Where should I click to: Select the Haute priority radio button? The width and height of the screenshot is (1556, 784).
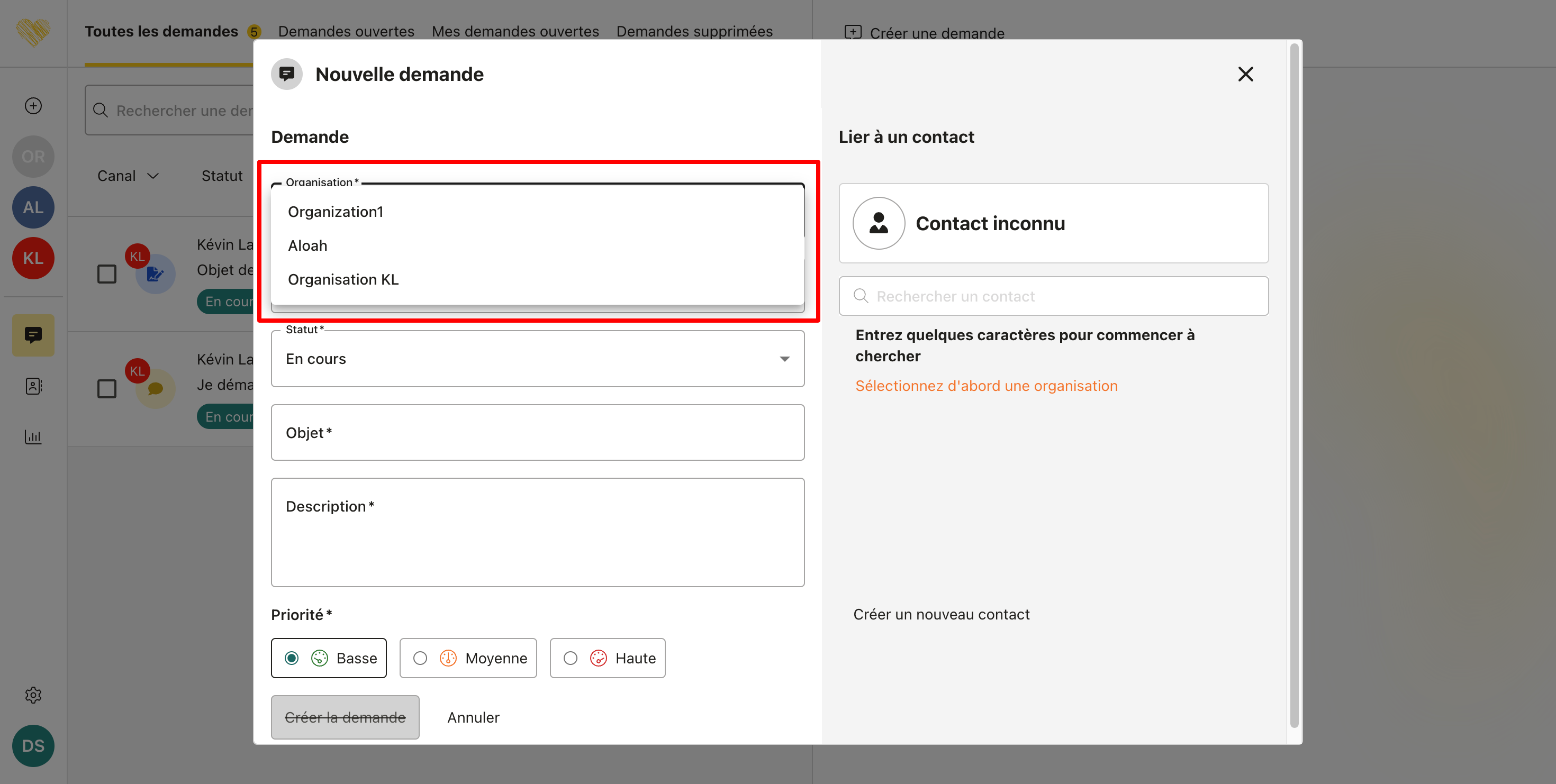[x=570, y=658]
